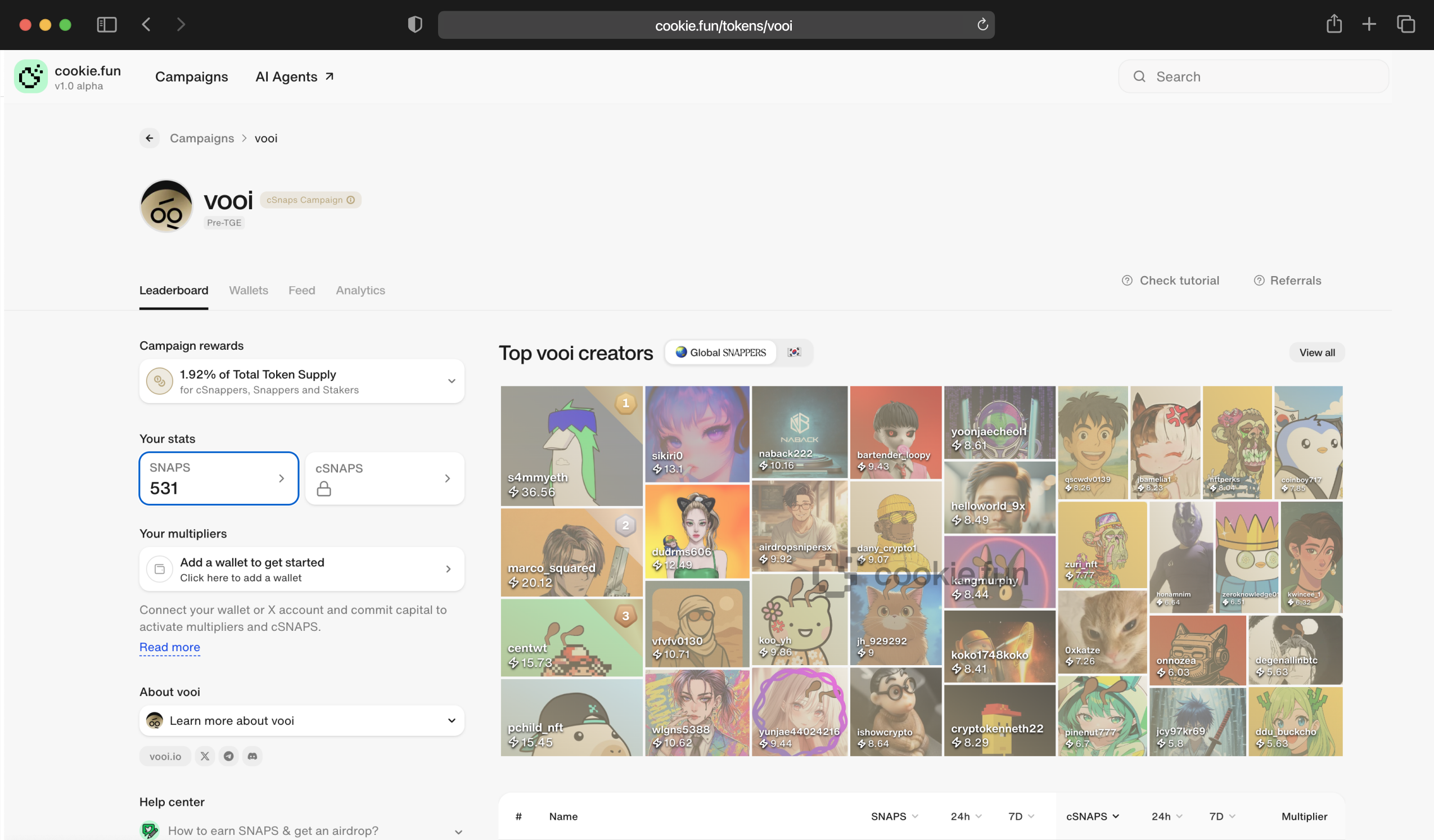Click the cSnaps Campaign info icon
The width and height of the screenshot is (1434, 840).
[351, 200]
